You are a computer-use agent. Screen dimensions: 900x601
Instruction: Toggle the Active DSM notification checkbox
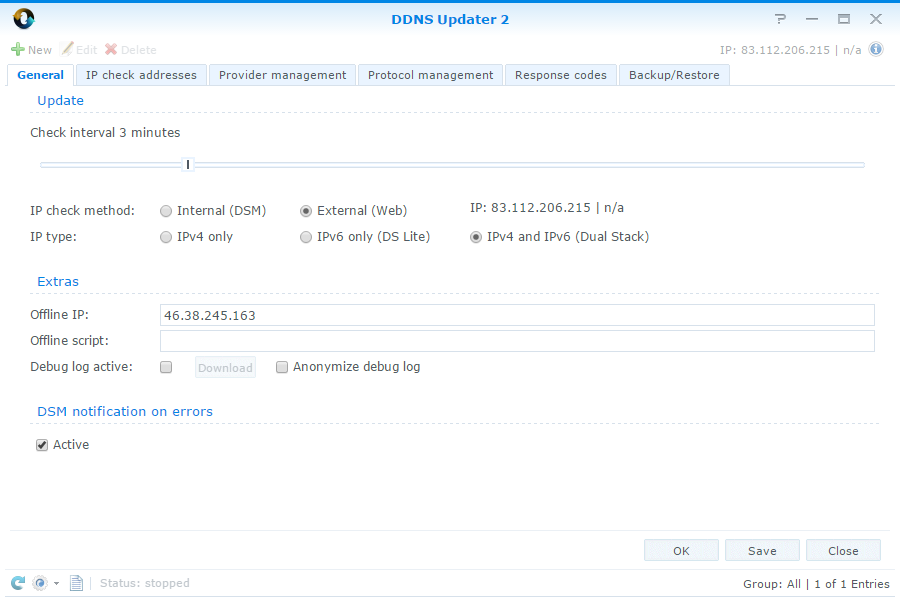coord(42,445)
